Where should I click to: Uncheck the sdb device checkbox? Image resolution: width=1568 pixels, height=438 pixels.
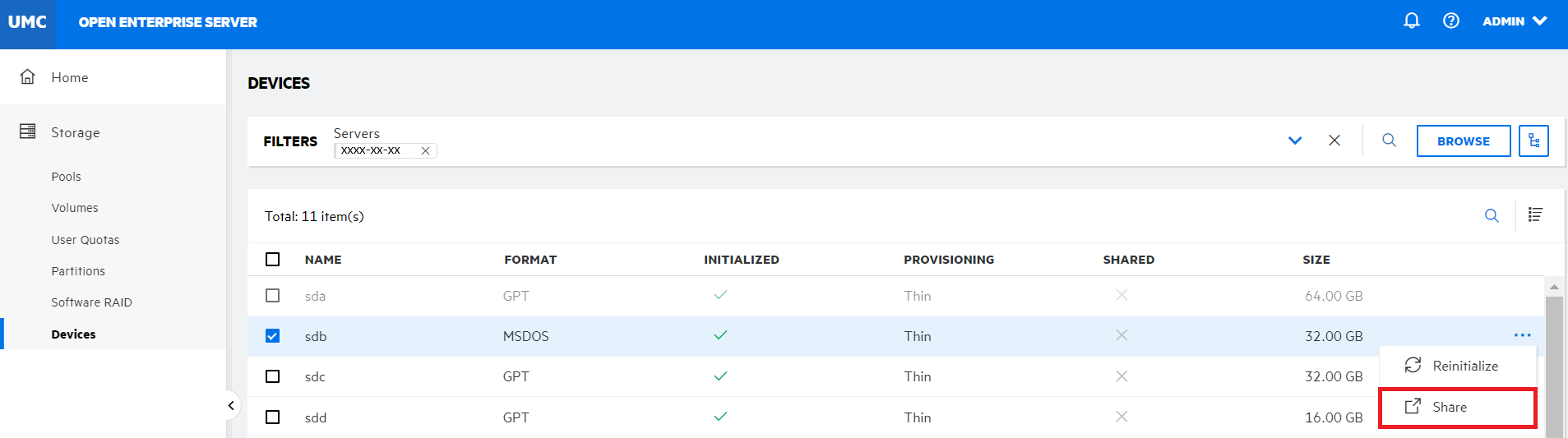(x=273, y=336)
